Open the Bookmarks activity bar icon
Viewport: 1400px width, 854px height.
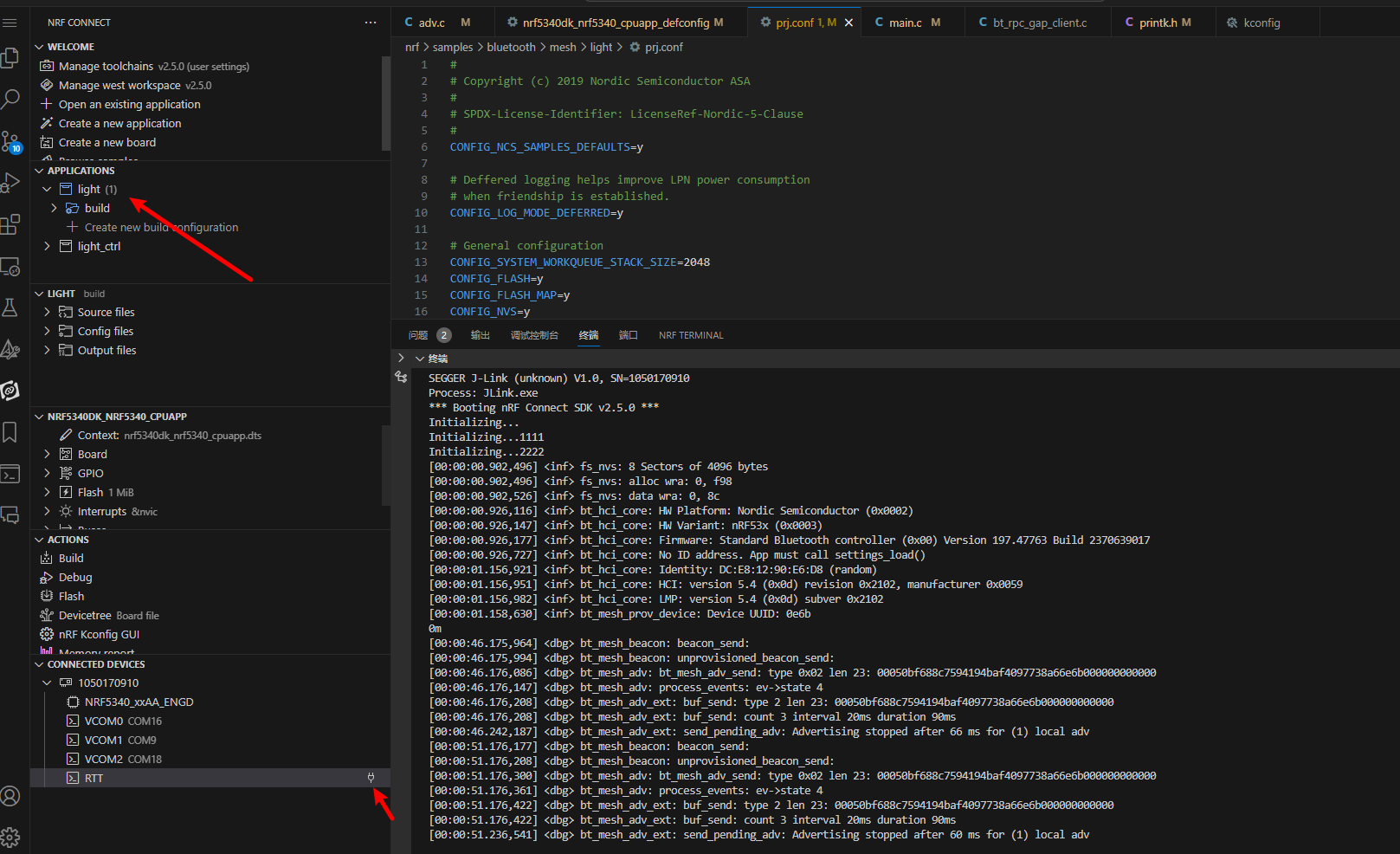[x=10, y=432]
